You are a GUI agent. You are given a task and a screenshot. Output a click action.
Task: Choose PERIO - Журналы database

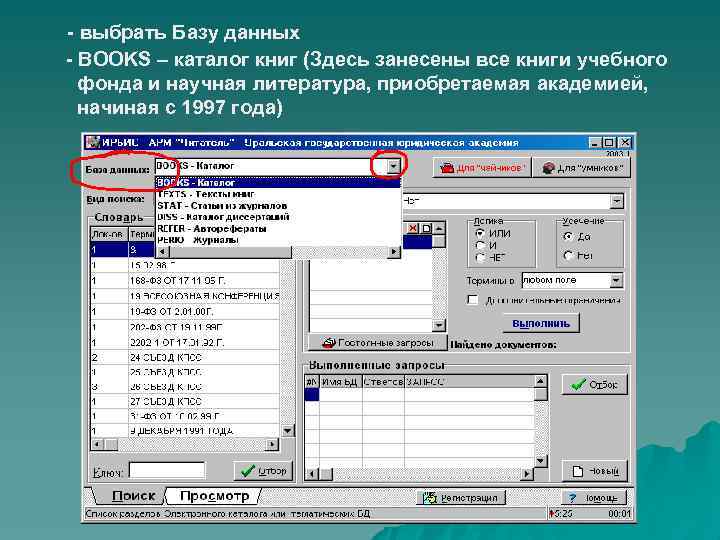pyautogui.click(x=278, y=240)
